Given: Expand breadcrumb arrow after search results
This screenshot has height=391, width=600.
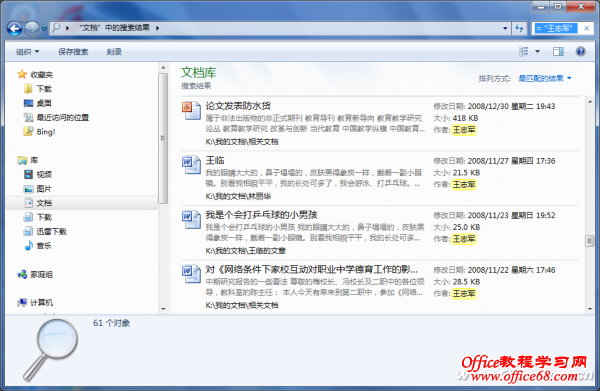Looking at the screenshot, I should [x=157, y=28].
